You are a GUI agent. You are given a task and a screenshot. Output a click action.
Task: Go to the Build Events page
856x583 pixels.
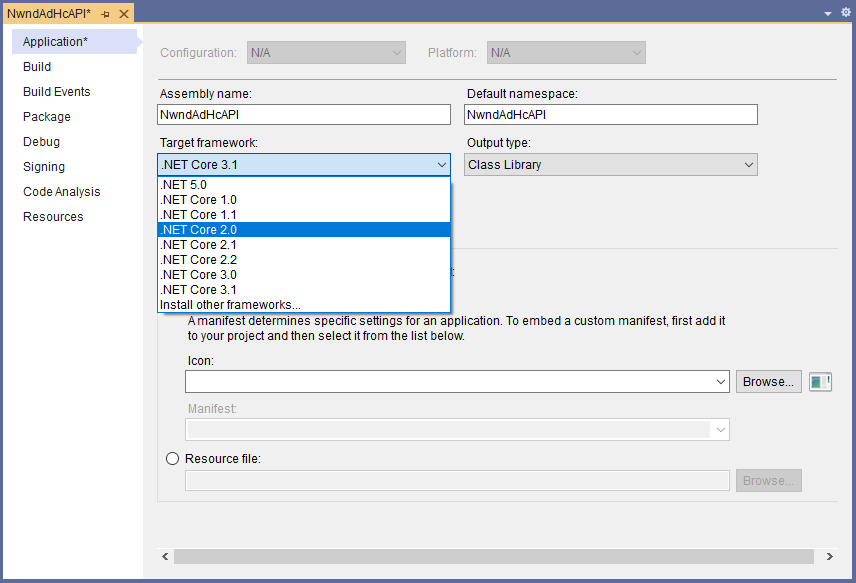coord(57,92)
